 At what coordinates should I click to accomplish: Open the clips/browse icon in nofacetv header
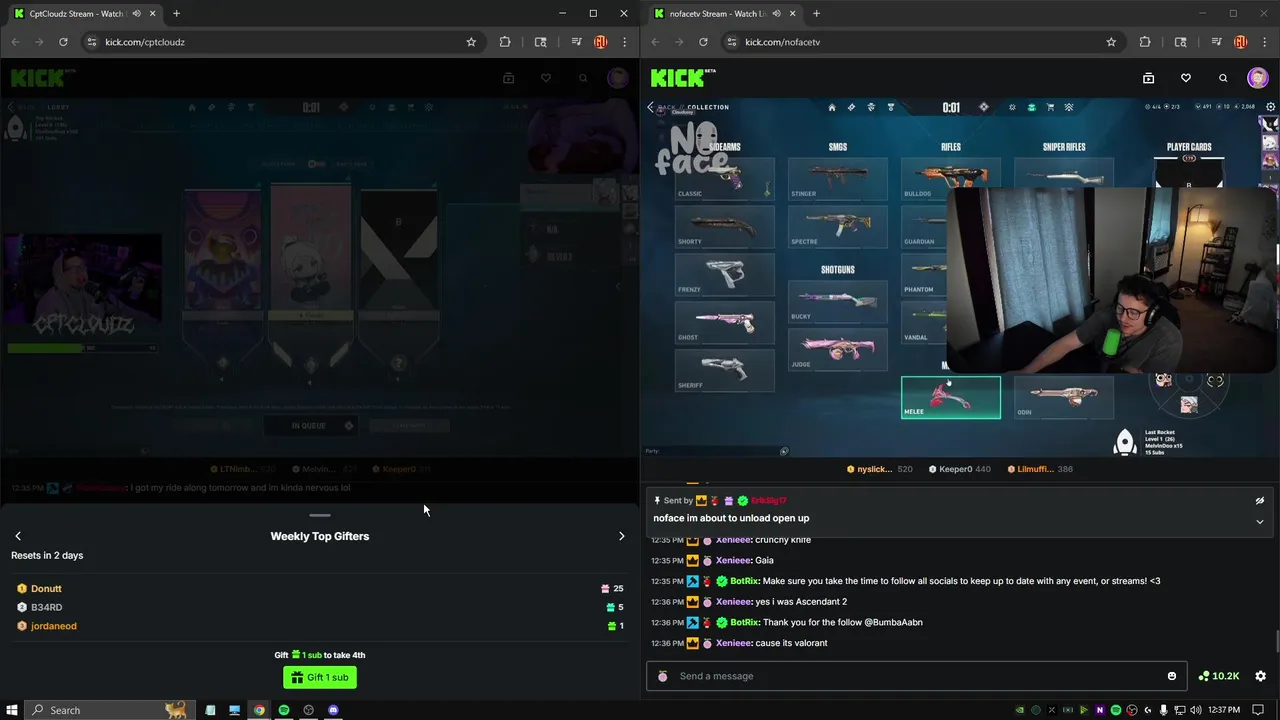point(1148,78)
